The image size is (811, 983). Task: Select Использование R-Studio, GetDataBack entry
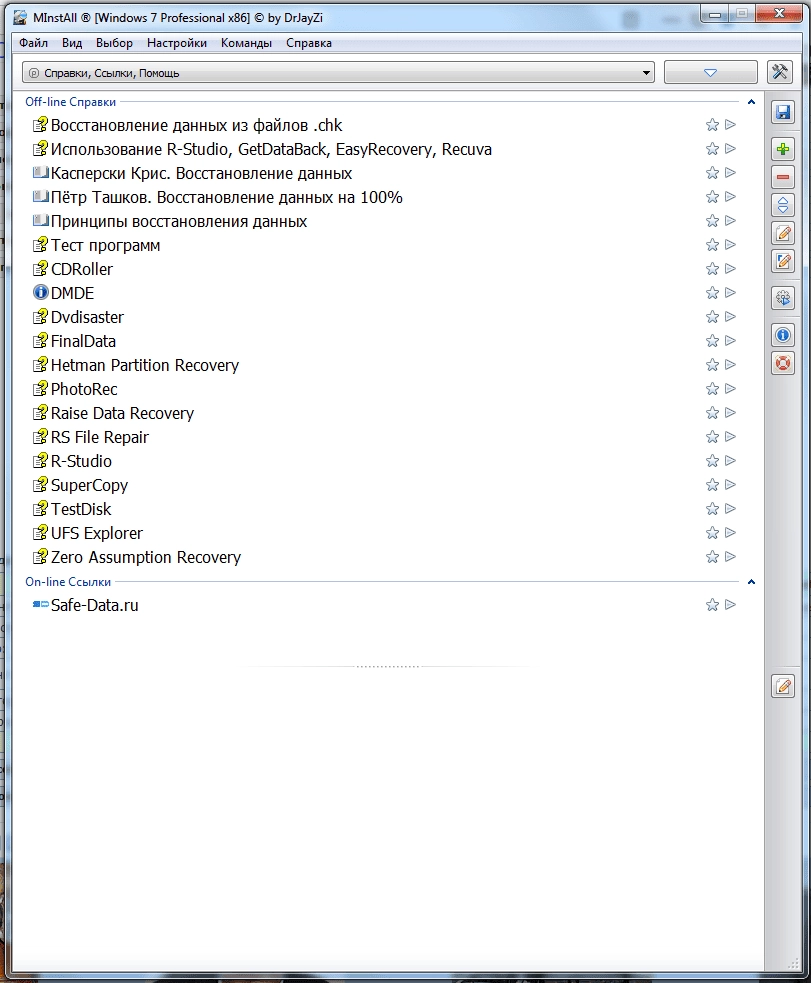coord(271,149)
